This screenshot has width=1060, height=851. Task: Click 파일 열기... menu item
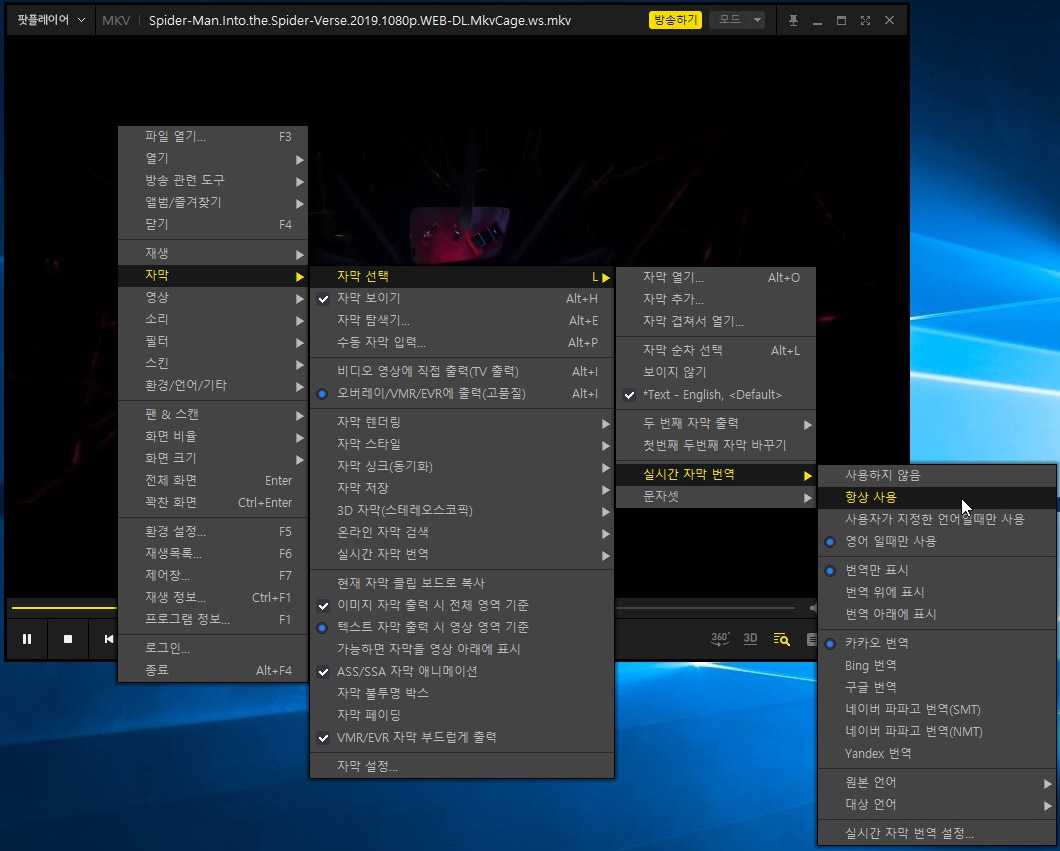tap(213, 137)
